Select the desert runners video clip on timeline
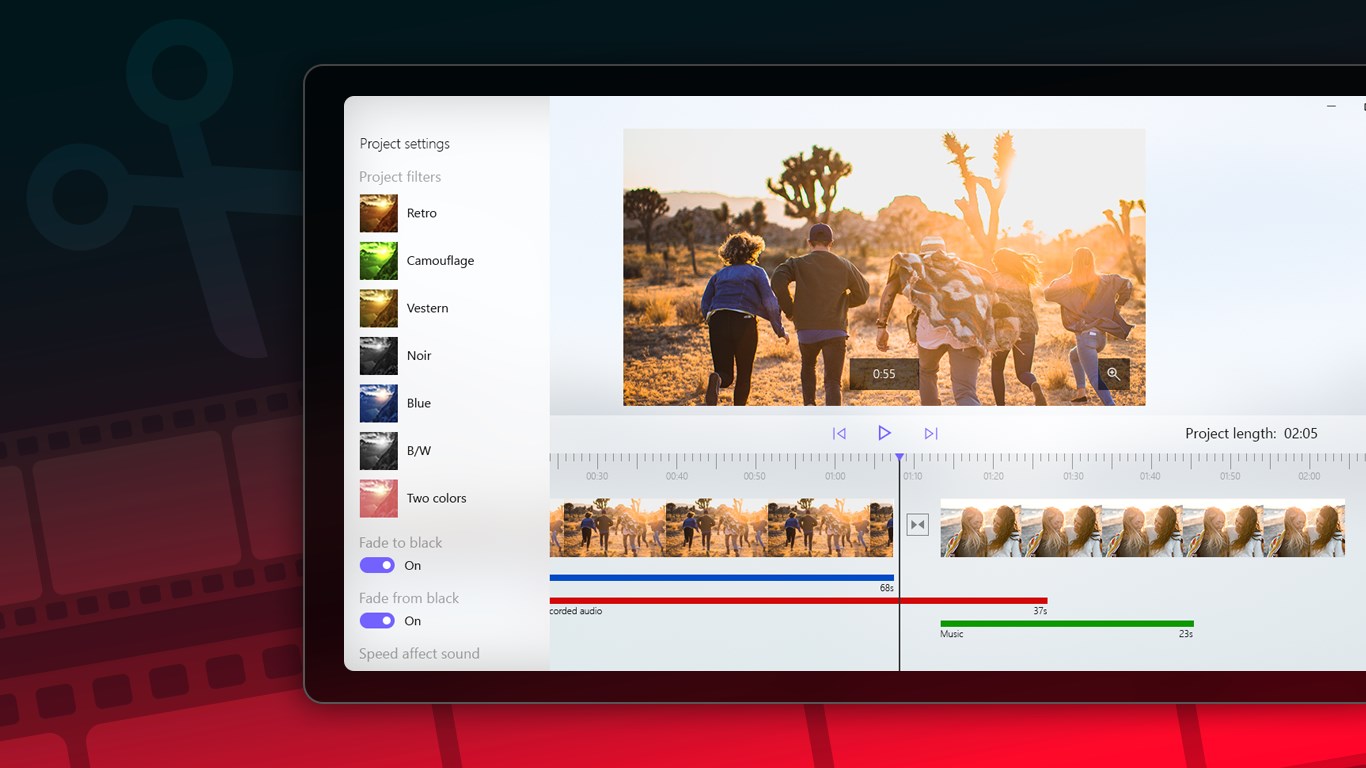This screenshot has width=1366, height=768. pyautogui.click(x=721, y=528)
